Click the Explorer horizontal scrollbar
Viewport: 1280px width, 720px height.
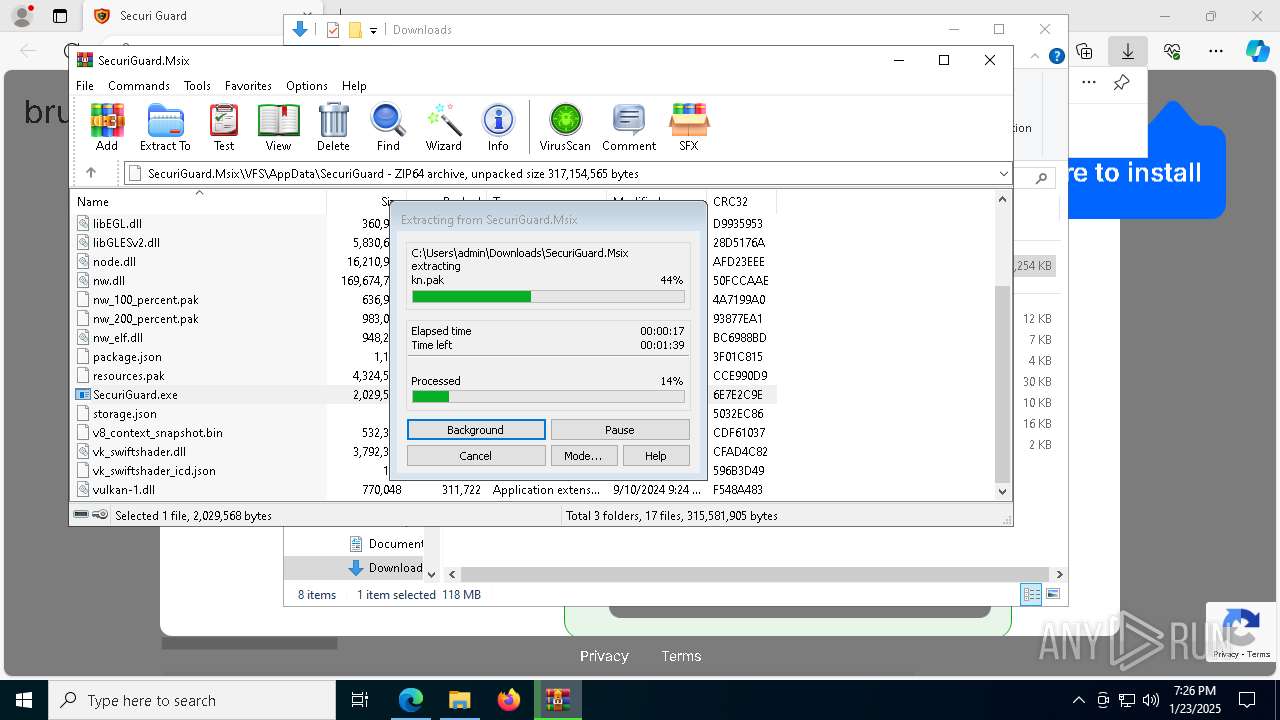755,574
